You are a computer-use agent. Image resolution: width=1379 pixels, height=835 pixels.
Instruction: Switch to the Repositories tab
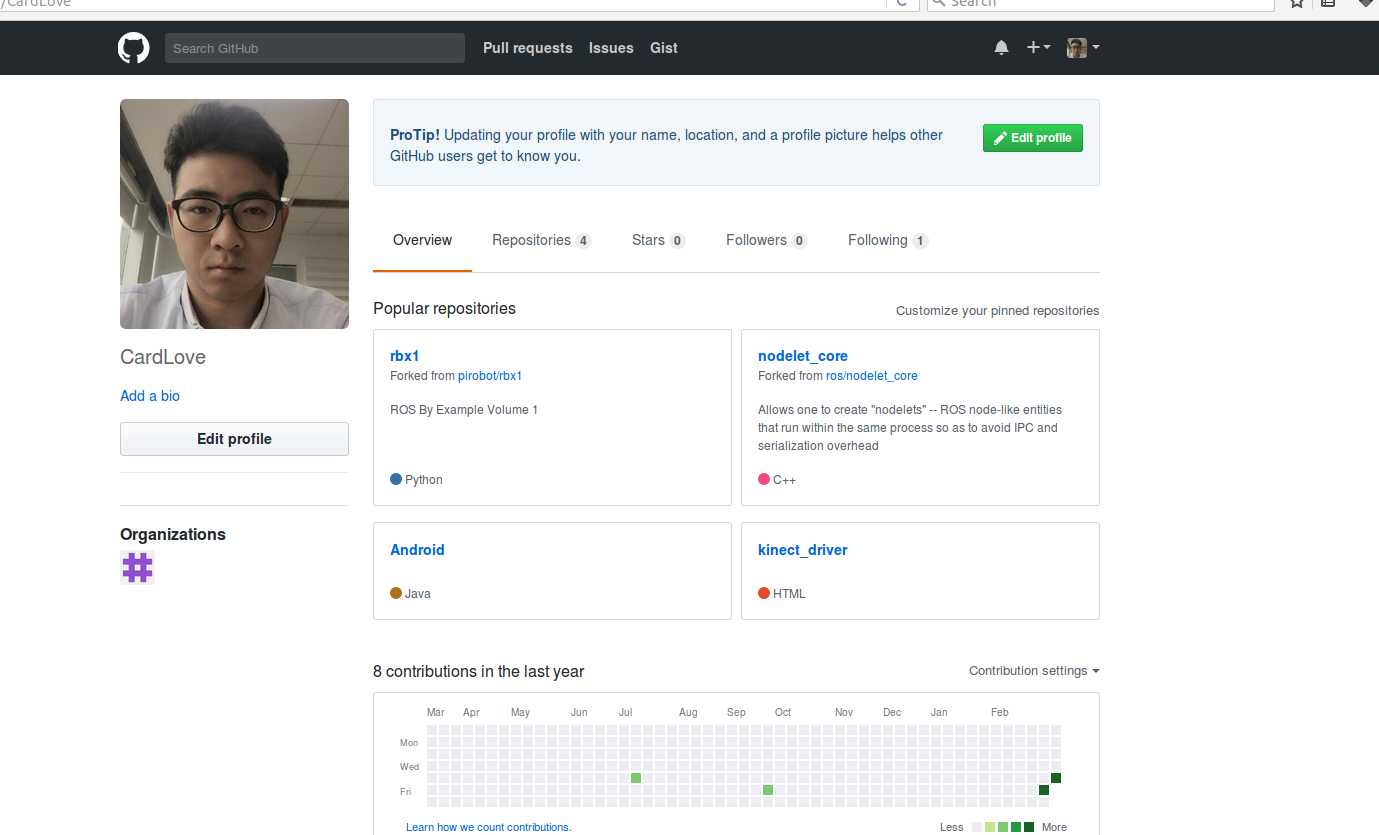point(540,240)
